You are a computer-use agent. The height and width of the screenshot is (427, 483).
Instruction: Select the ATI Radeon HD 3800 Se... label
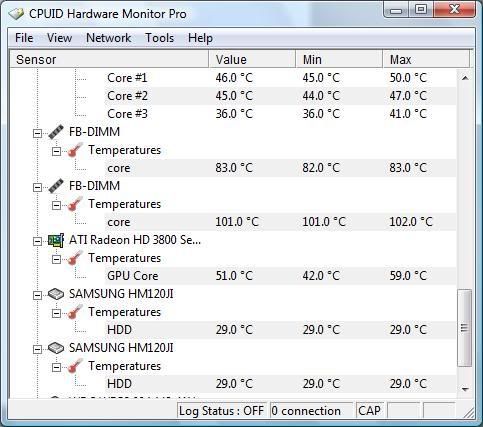pyautogui.click(x=135, y=240)
